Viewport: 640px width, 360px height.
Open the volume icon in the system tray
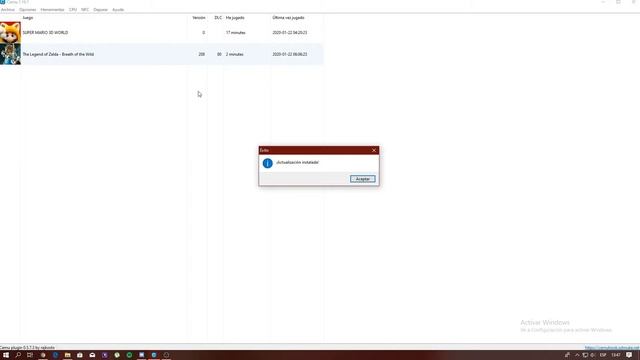click(x=592, y=355)
